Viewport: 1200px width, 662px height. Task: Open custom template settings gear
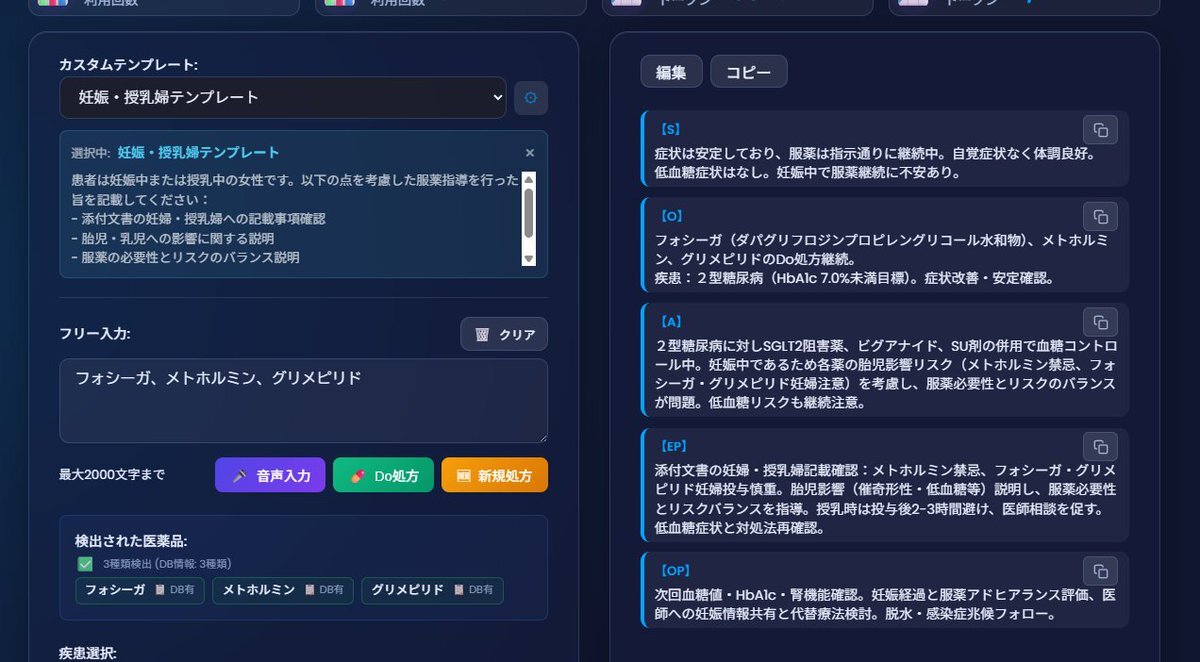[531, 98]
